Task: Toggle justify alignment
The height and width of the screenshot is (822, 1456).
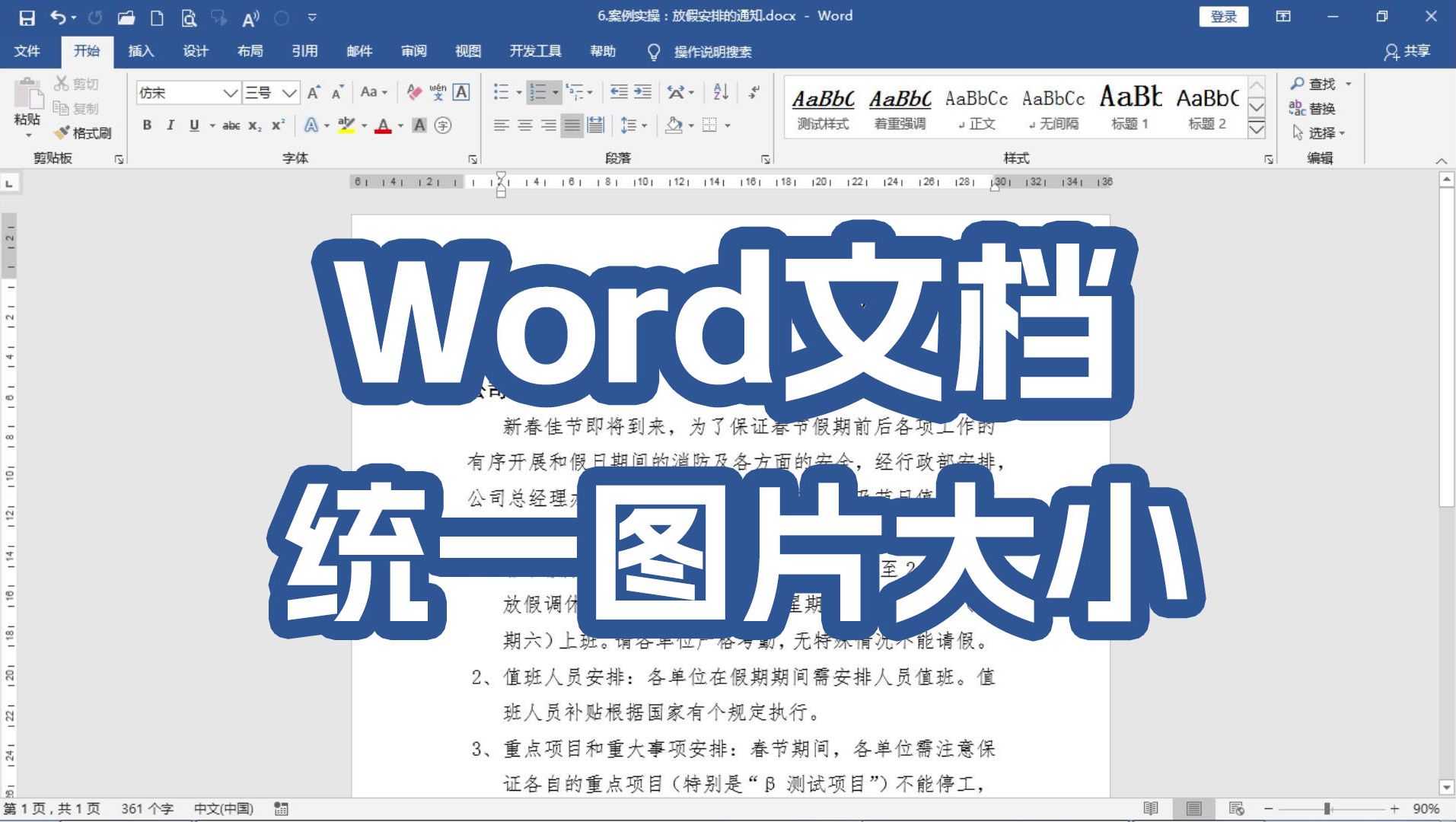Action: coord(572,126)
